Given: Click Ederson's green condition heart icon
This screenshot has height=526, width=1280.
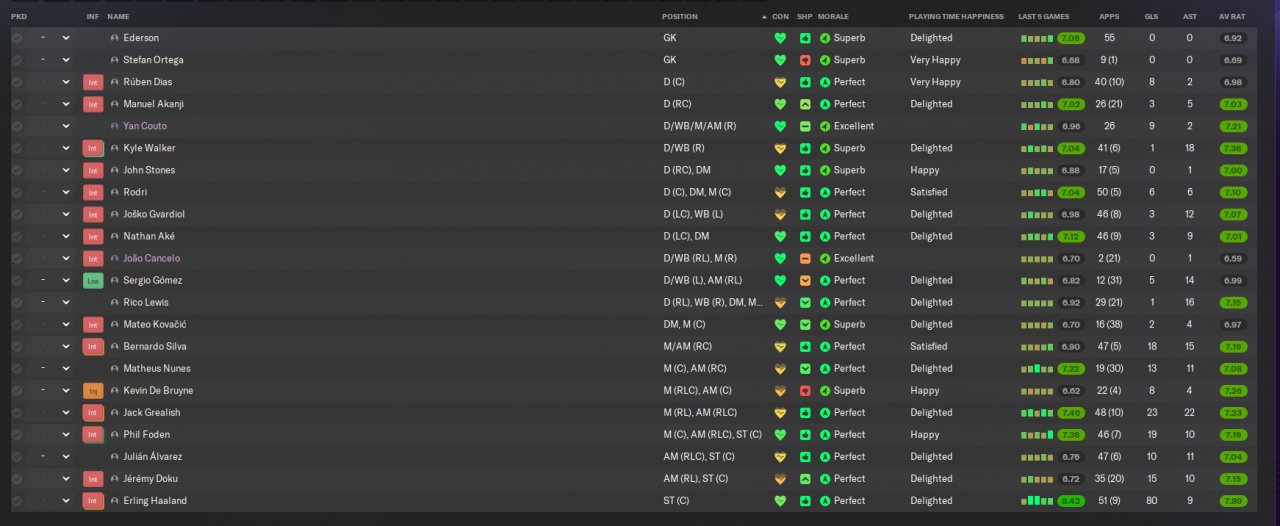Looking at the screenshot, I should [x=780, y=38].
